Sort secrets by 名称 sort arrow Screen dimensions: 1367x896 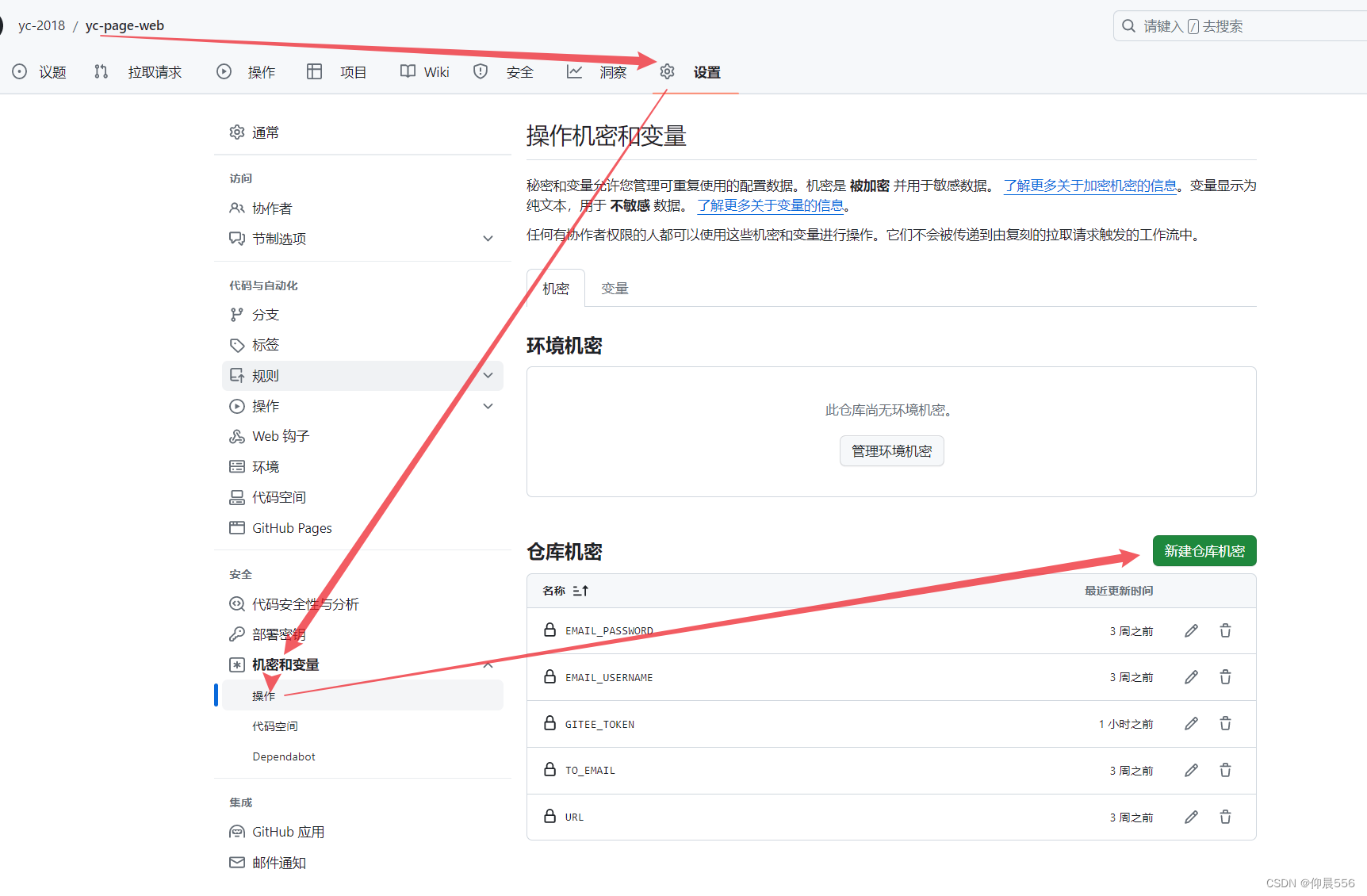[x=580, y=591]
